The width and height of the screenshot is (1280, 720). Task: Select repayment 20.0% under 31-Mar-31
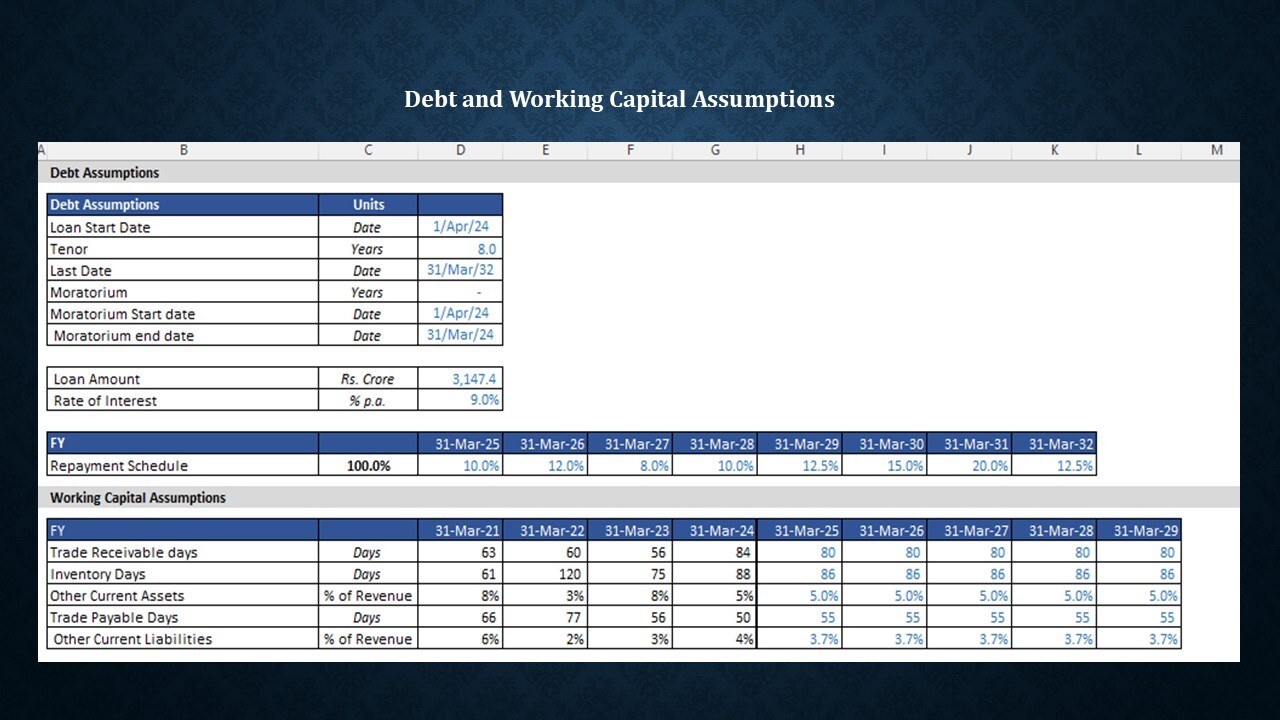coord(970,465)
